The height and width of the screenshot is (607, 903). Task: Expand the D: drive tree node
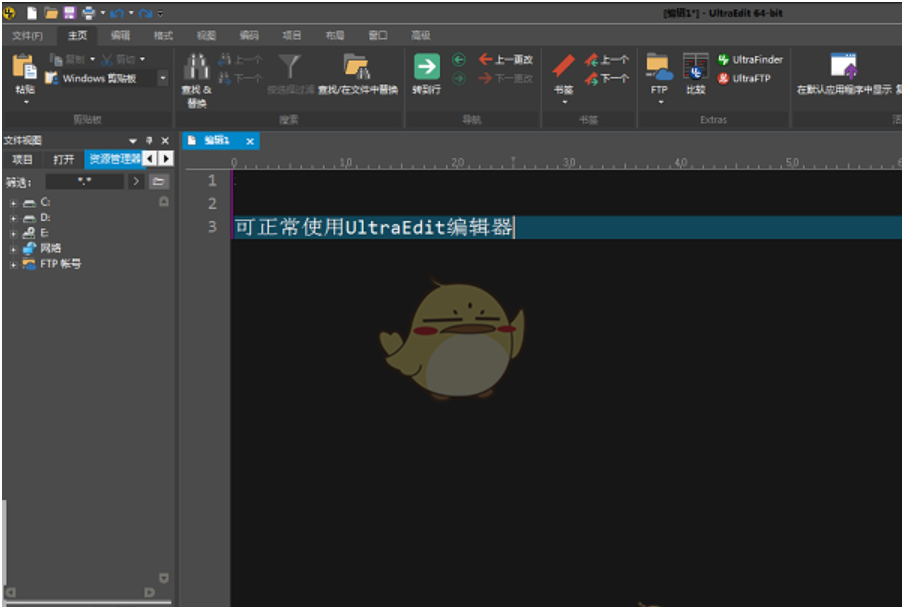click(x=13, y=219)
